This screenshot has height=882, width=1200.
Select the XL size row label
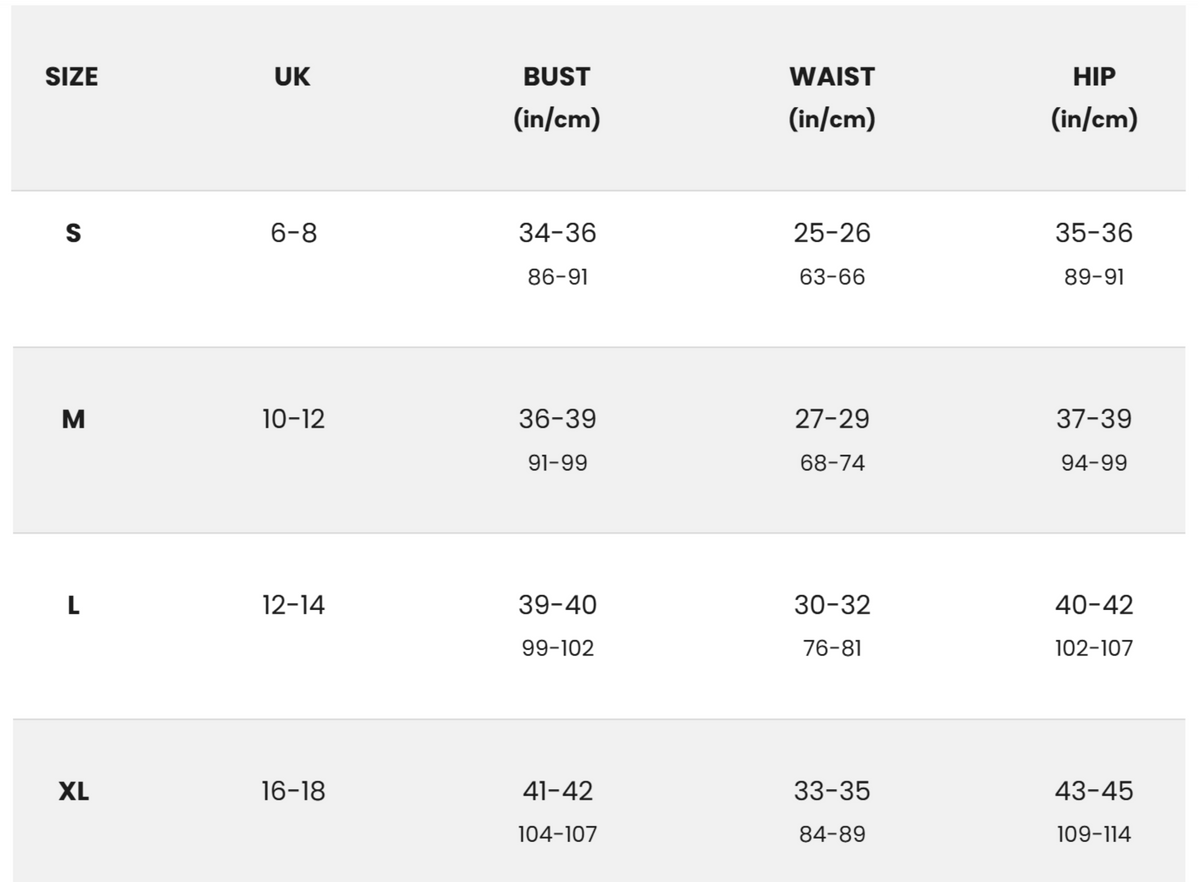click(x=73, y=791)
